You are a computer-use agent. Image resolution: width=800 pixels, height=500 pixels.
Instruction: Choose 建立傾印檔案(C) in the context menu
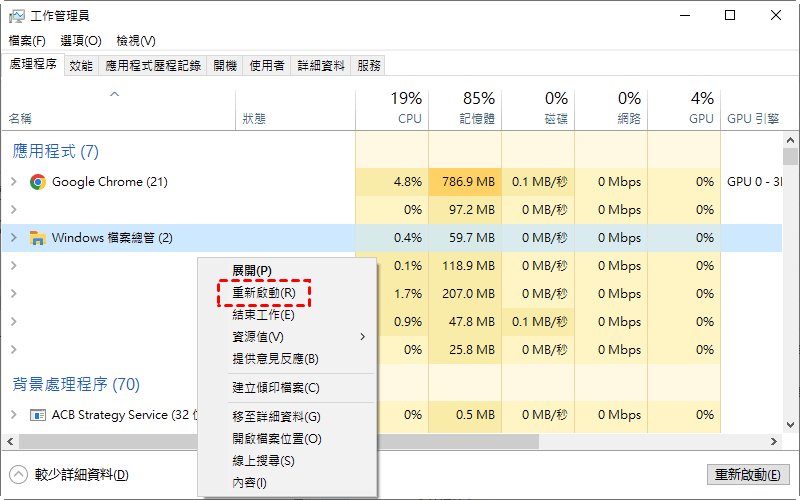click(x=287, y=388)
